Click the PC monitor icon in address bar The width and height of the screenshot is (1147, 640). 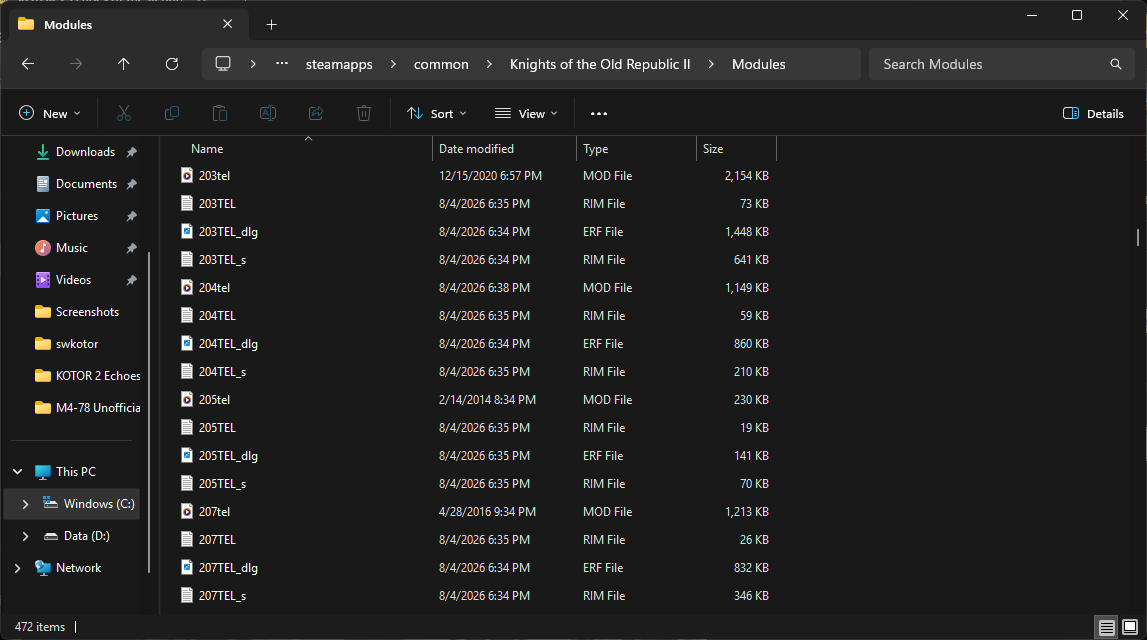tap(223, 64)
